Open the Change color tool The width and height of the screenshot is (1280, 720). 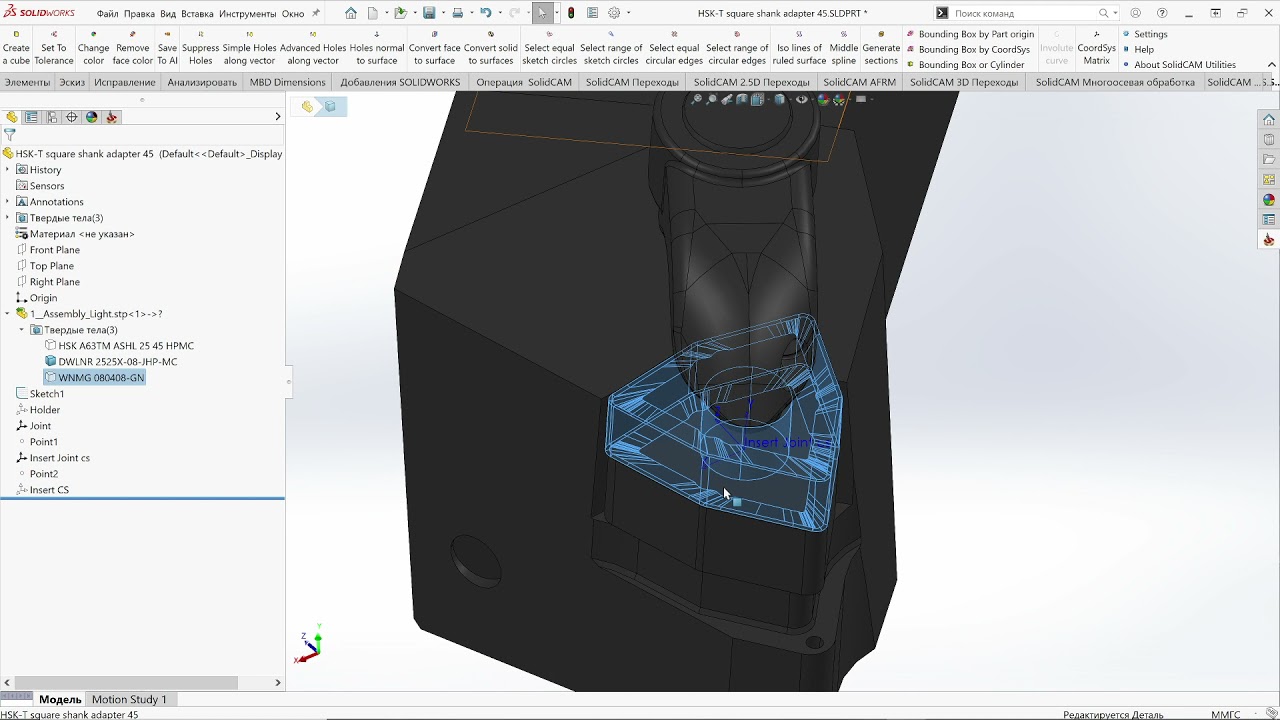(93, 47)
